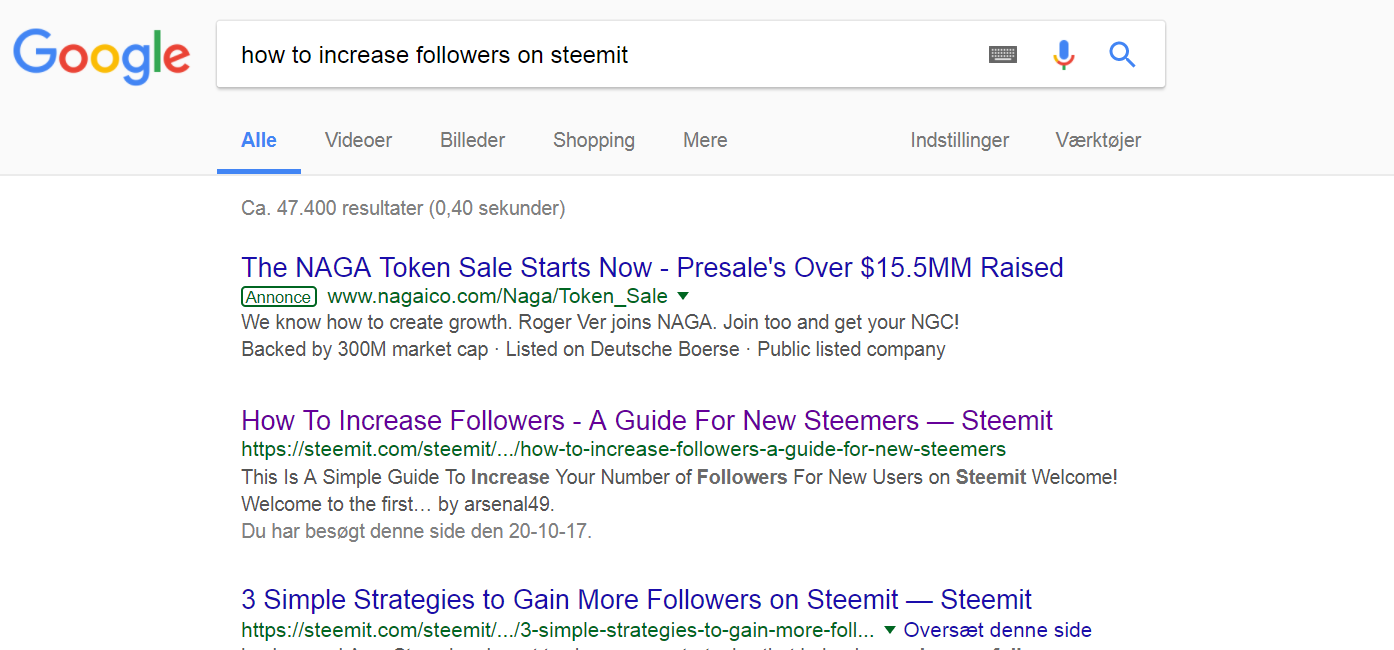This screenshot has width=1394, height=650.
Task: Click the 'Public listed company' text
Action: (x=851, y=350)
